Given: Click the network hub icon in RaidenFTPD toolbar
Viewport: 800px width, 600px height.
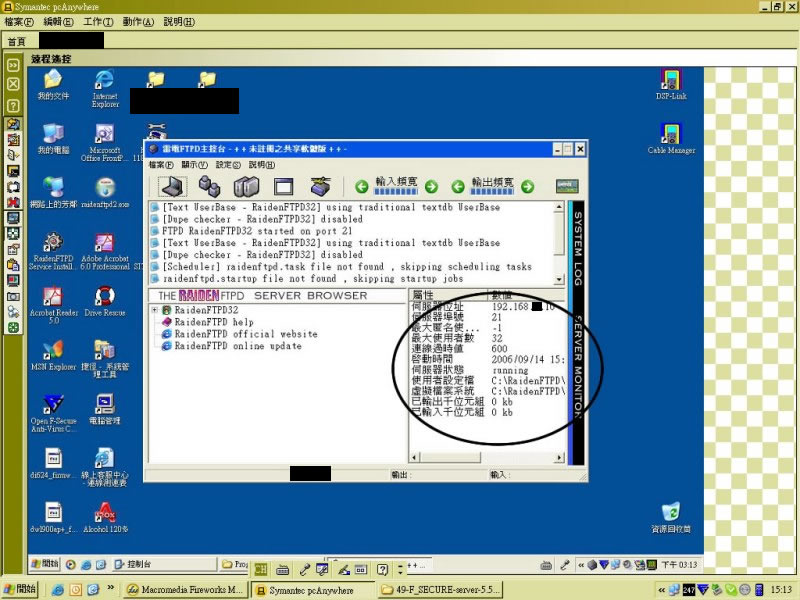Looking at the screenshot, I should [x=320, y=186].
